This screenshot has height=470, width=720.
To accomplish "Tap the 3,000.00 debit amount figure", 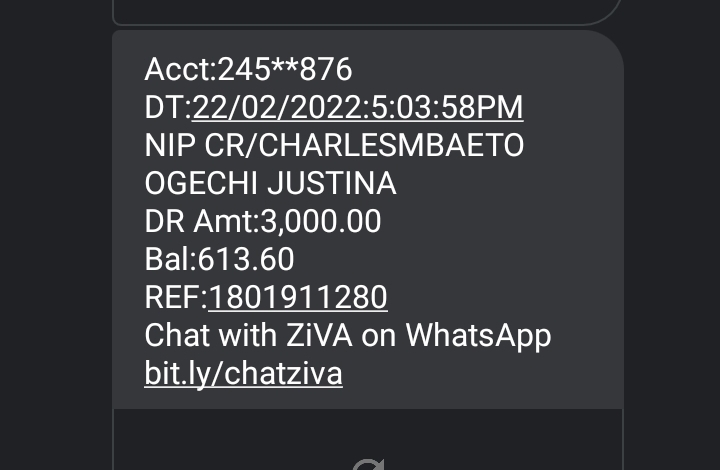I will (321, 221).
